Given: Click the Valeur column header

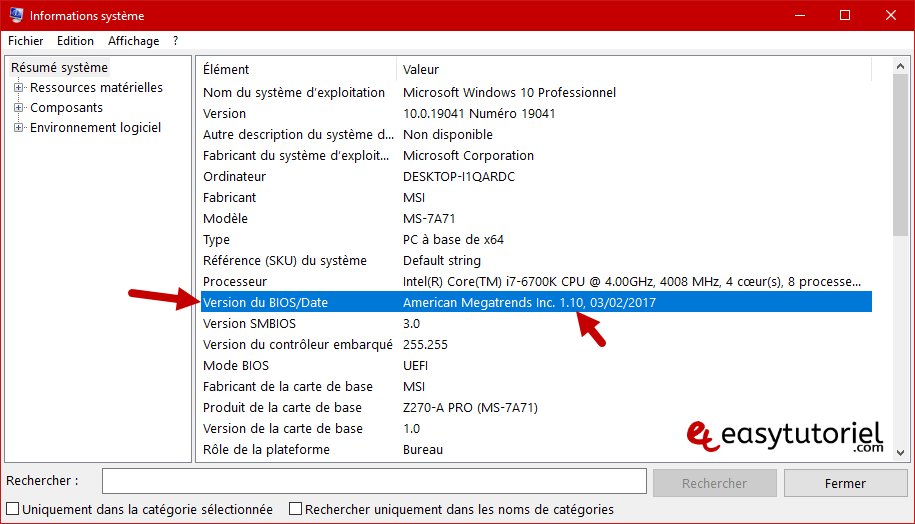Looking at the screenshot, I should pyautogui.click(x=634, y=69).
